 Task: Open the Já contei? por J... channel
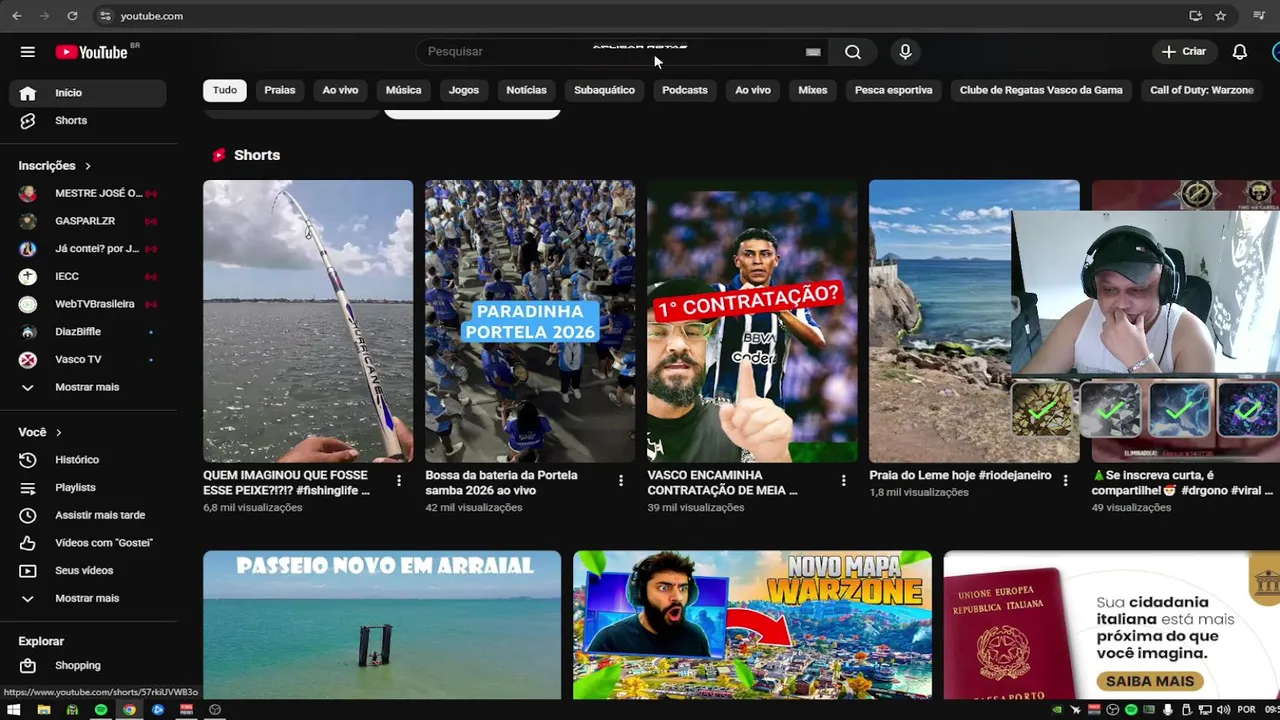pyautogui.click(x=88, y=248)
